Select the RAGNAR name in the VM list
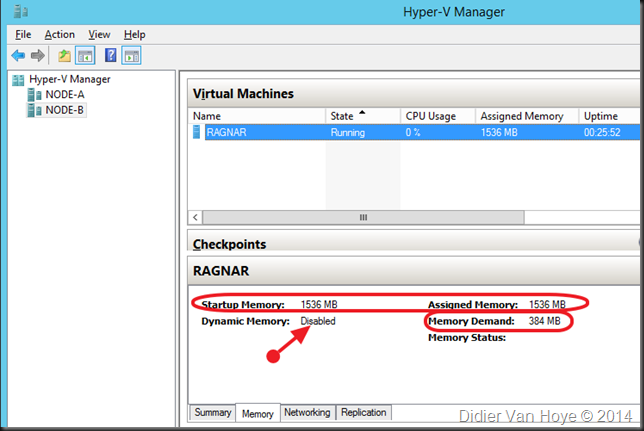The height and width of the screenshot is (431, 644). 226,132
